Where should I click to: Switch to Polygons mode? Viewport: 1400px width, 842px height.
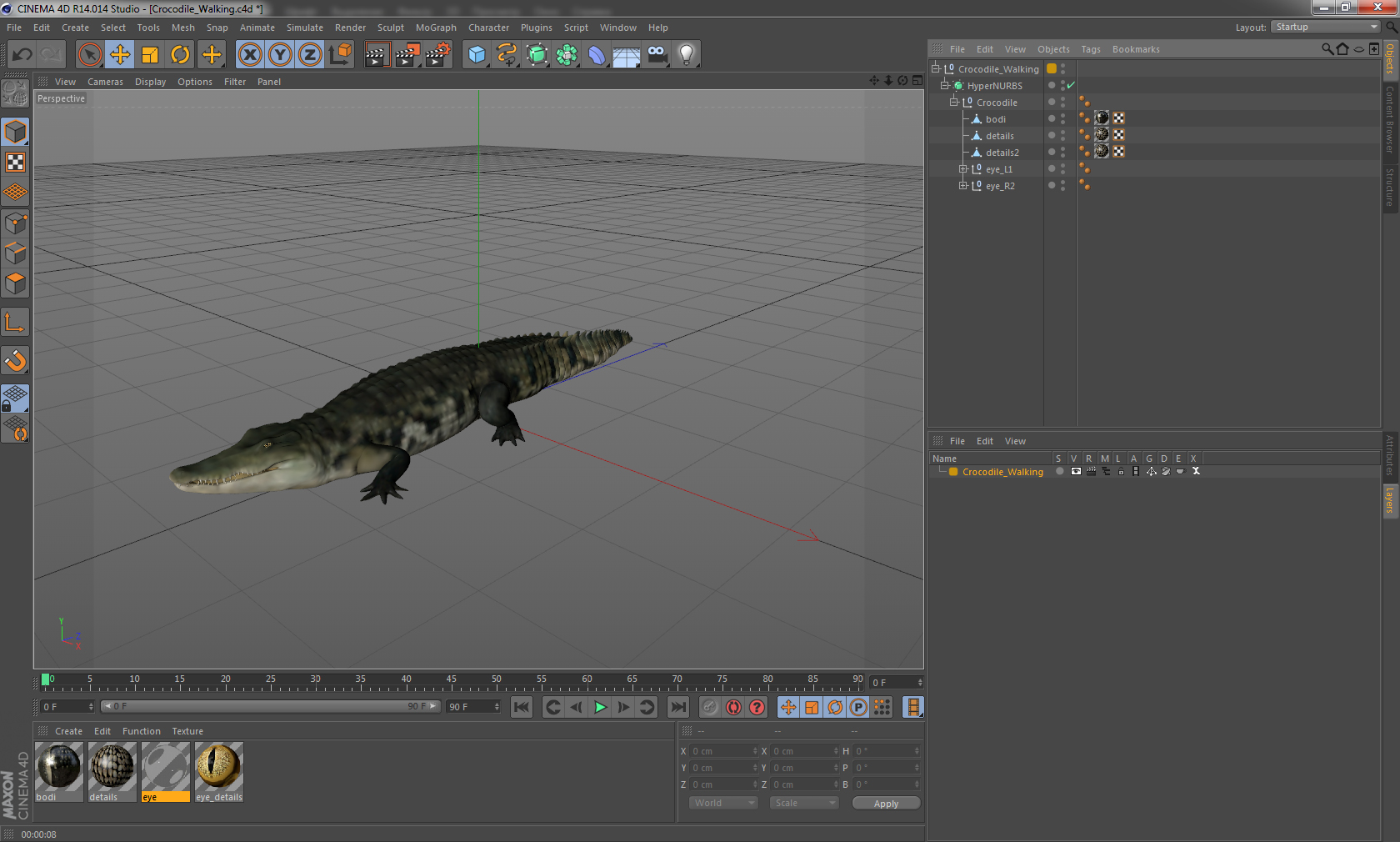[15, 283]
